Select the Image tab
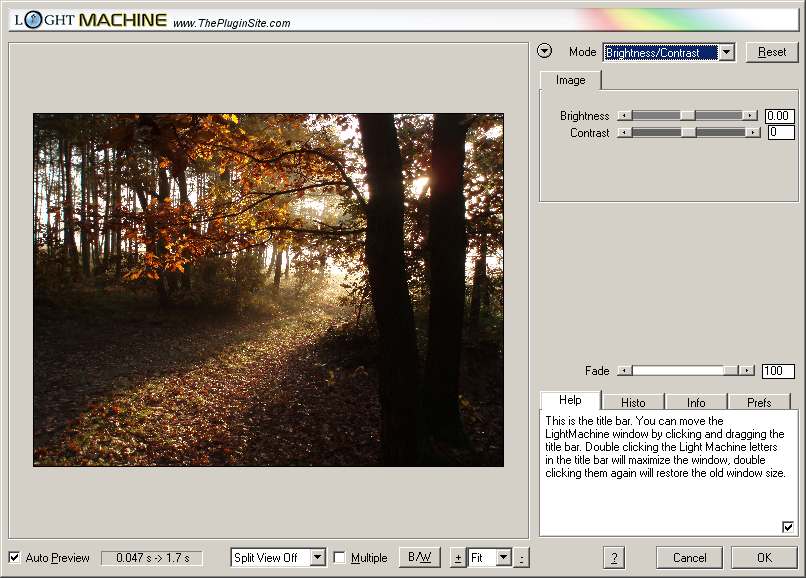Viewport: 806px width, 578px height. click(571, 80)
